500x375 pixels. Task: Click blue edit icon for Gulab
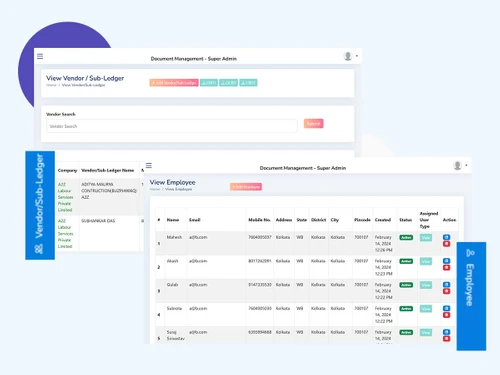coord(446,284)
